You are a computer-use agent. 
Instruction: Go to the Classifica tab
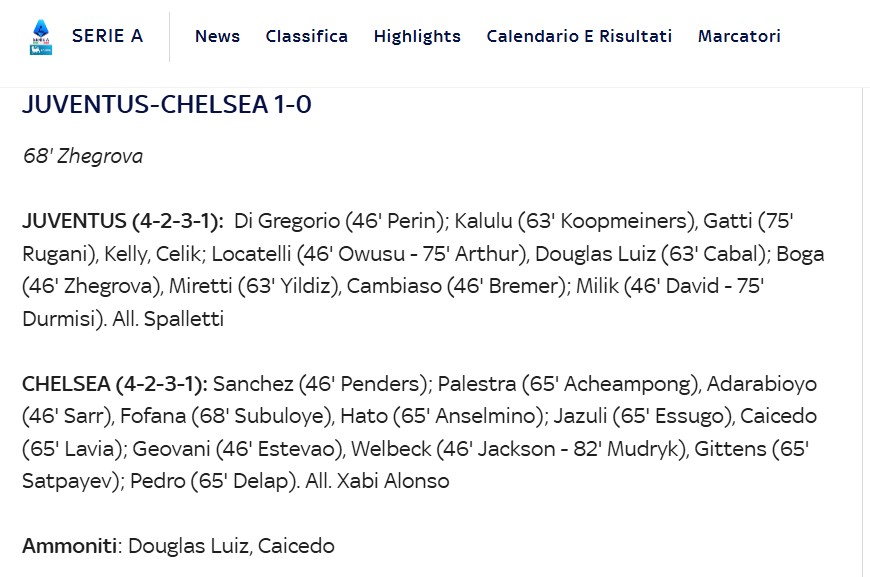(307, 36)
